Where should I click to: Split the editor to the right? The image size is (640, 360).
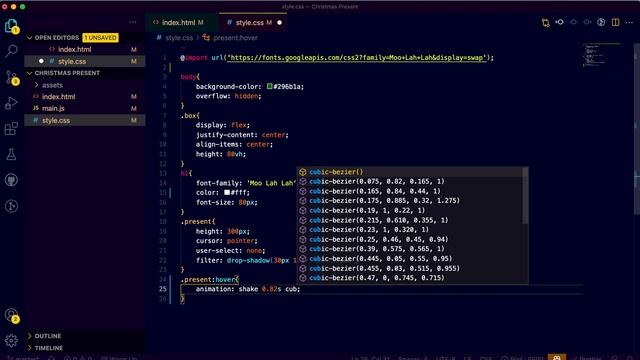point(616,22)
